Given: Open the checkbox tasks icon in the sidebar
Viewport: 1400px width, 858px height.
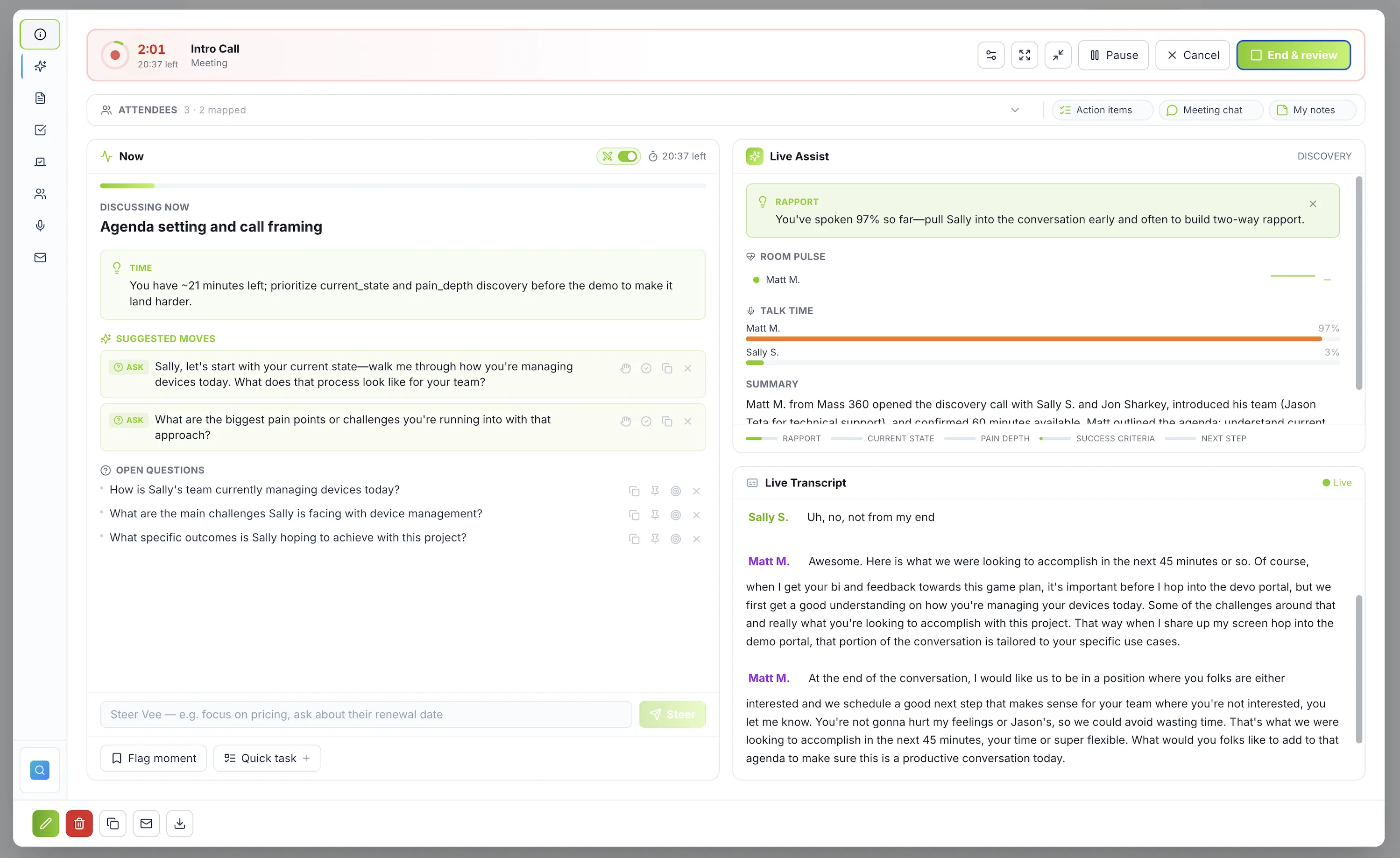Looking at the screenshot, I should pyautogui.click(x=40, y=130).
